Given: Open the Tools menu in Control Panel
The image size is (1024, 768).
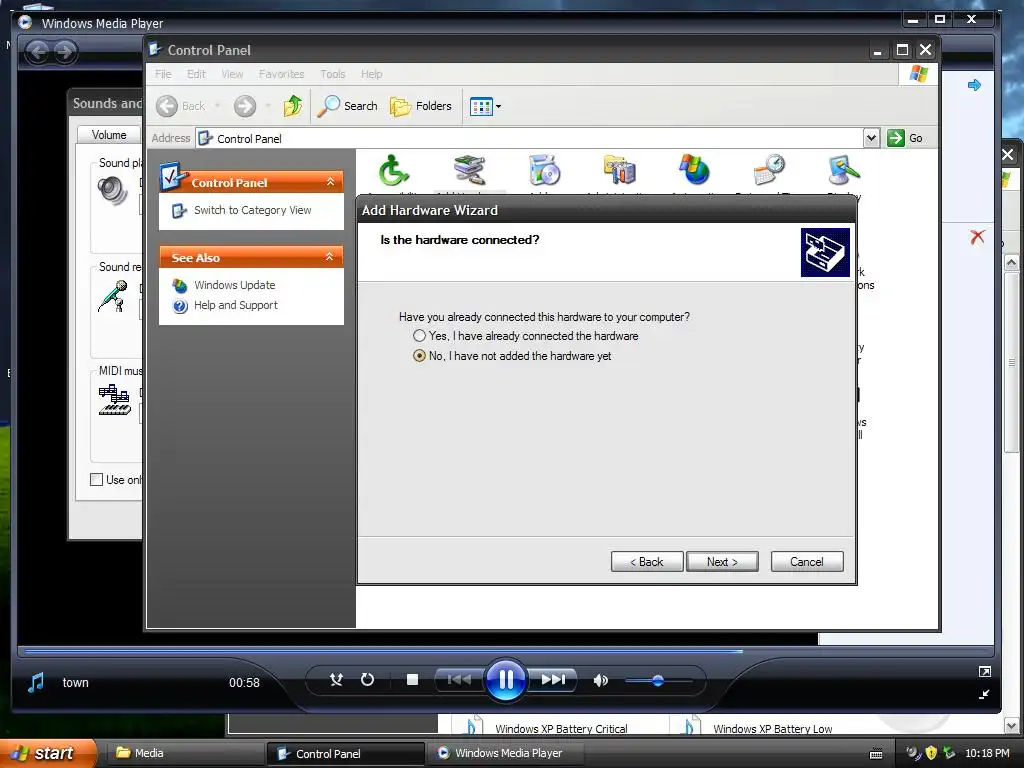Looking at the screenshot, I should point(332,74).
